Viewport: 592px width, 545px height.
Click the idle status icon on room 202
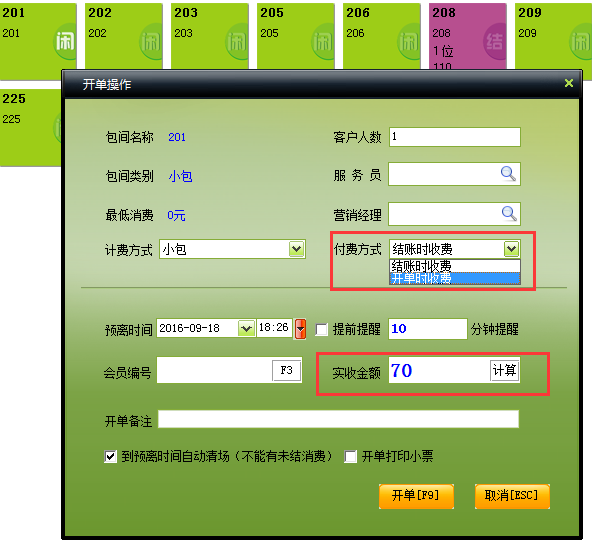coord(151,42)
